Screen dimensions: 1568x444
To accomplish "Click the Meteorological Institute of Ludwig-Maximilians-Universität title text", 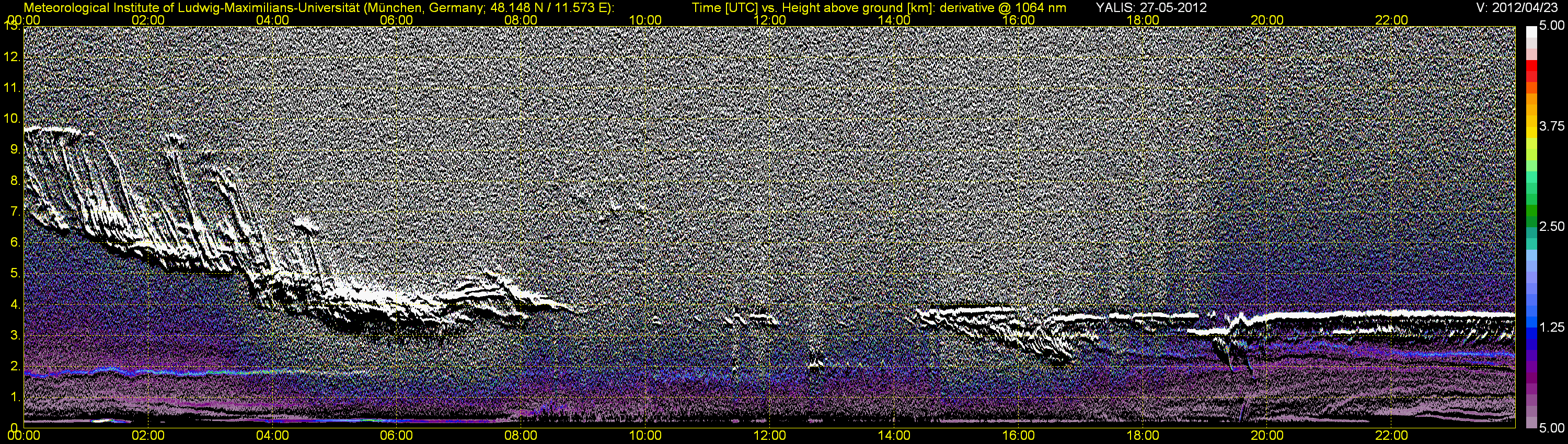I will 319,8.
